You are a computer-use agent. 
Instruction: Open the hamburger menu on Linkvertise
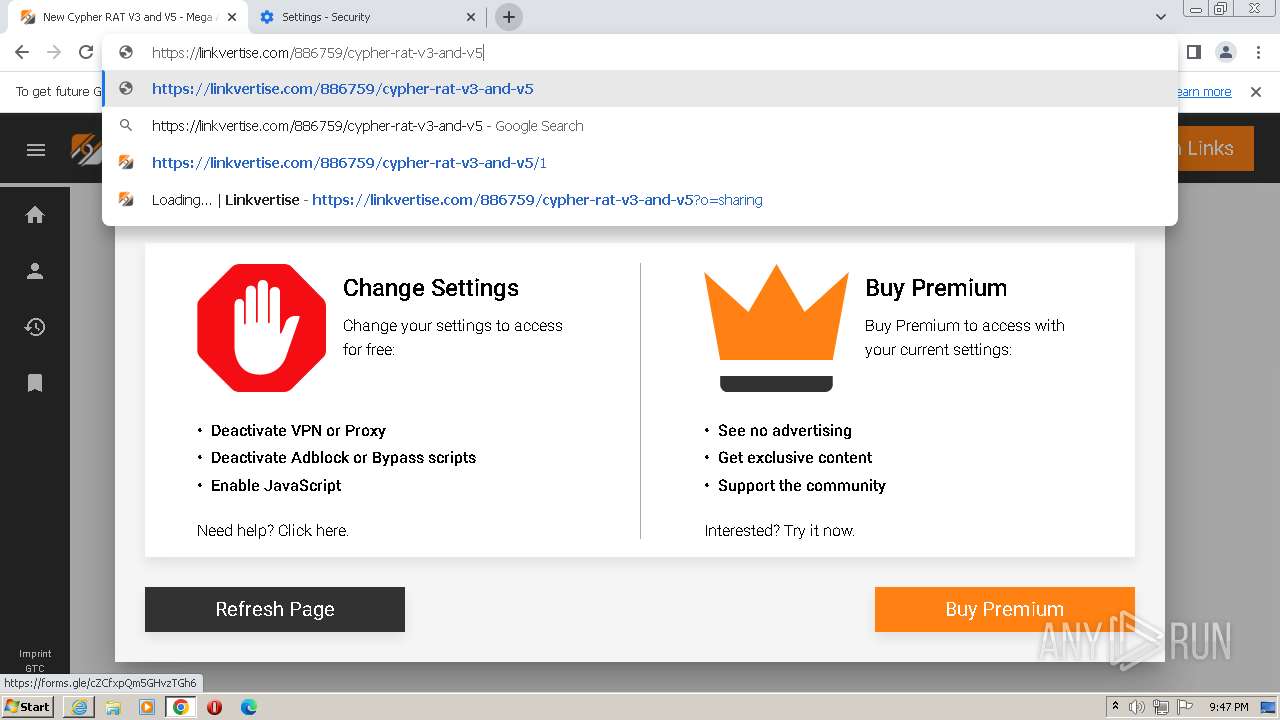point(36,150)
